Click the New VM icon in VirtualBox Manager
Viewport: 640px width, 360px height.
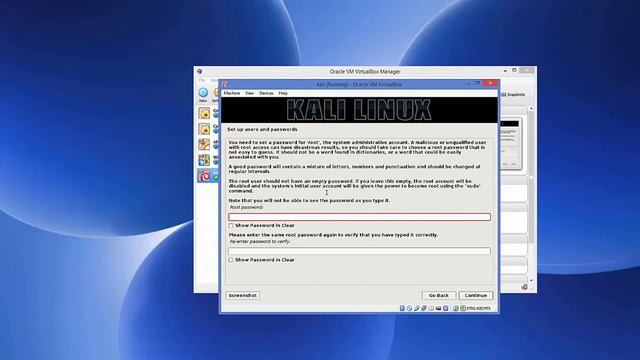[x=203, y=93]
